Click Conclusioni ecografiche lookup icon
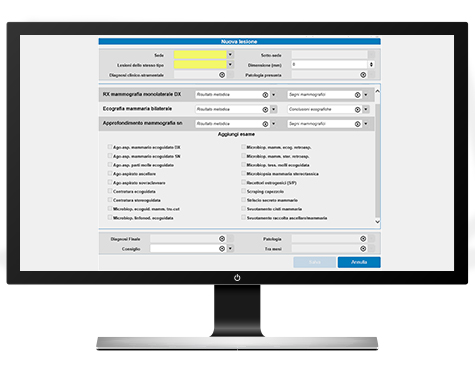 point(357,109)
